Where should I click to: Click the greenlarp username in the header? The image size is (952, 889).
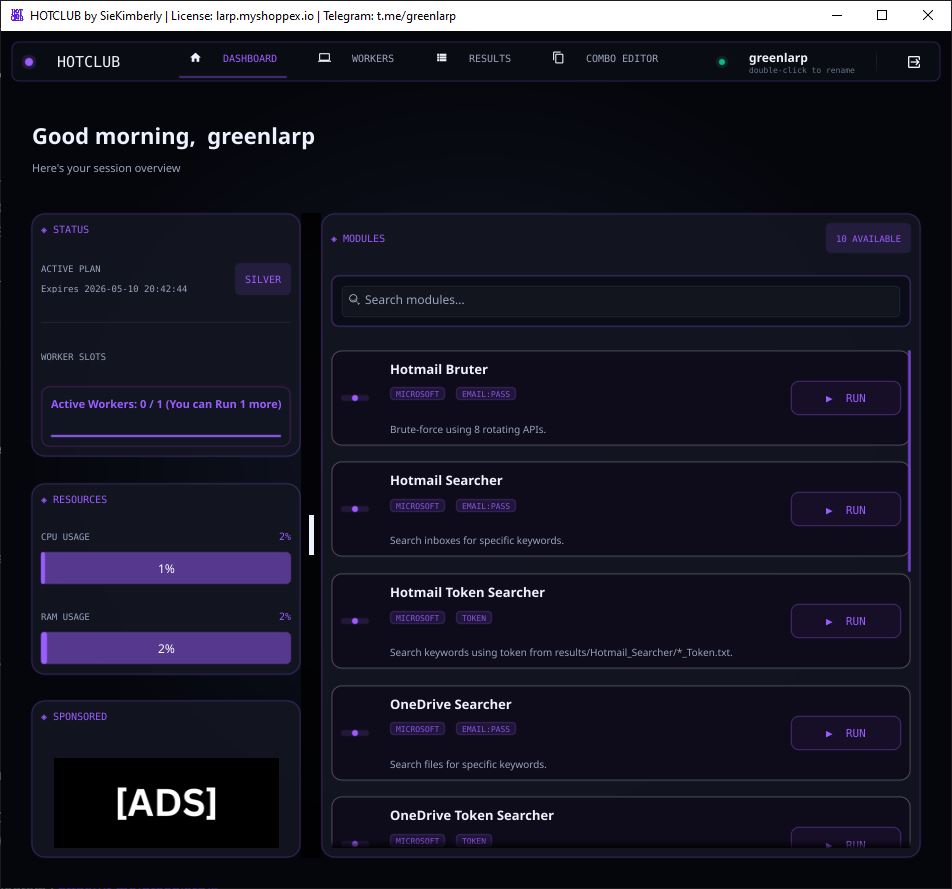[x=778, y=58]
